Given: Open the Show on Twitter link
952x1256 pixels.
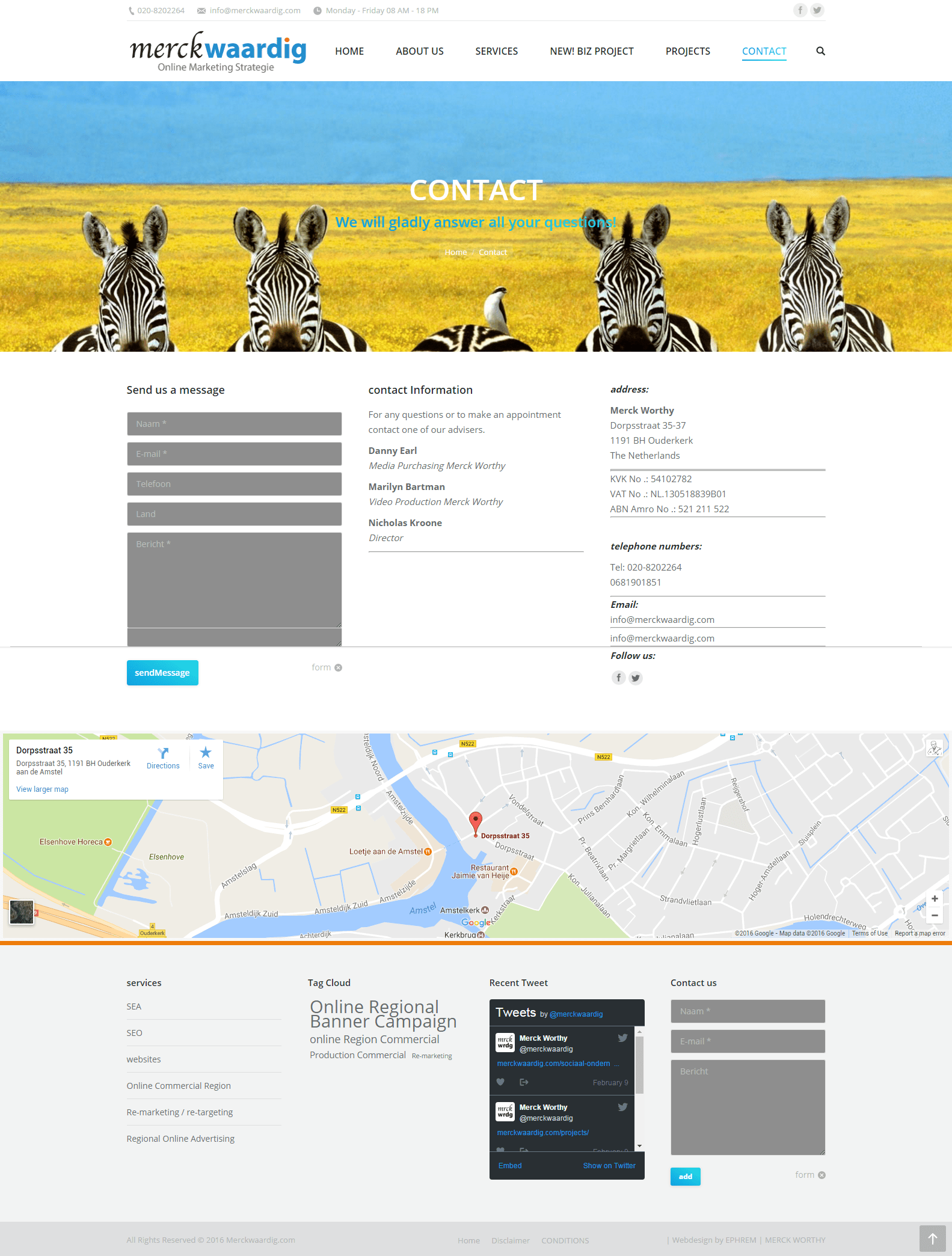Looking at the screenshot, I should click(609, 1166).
